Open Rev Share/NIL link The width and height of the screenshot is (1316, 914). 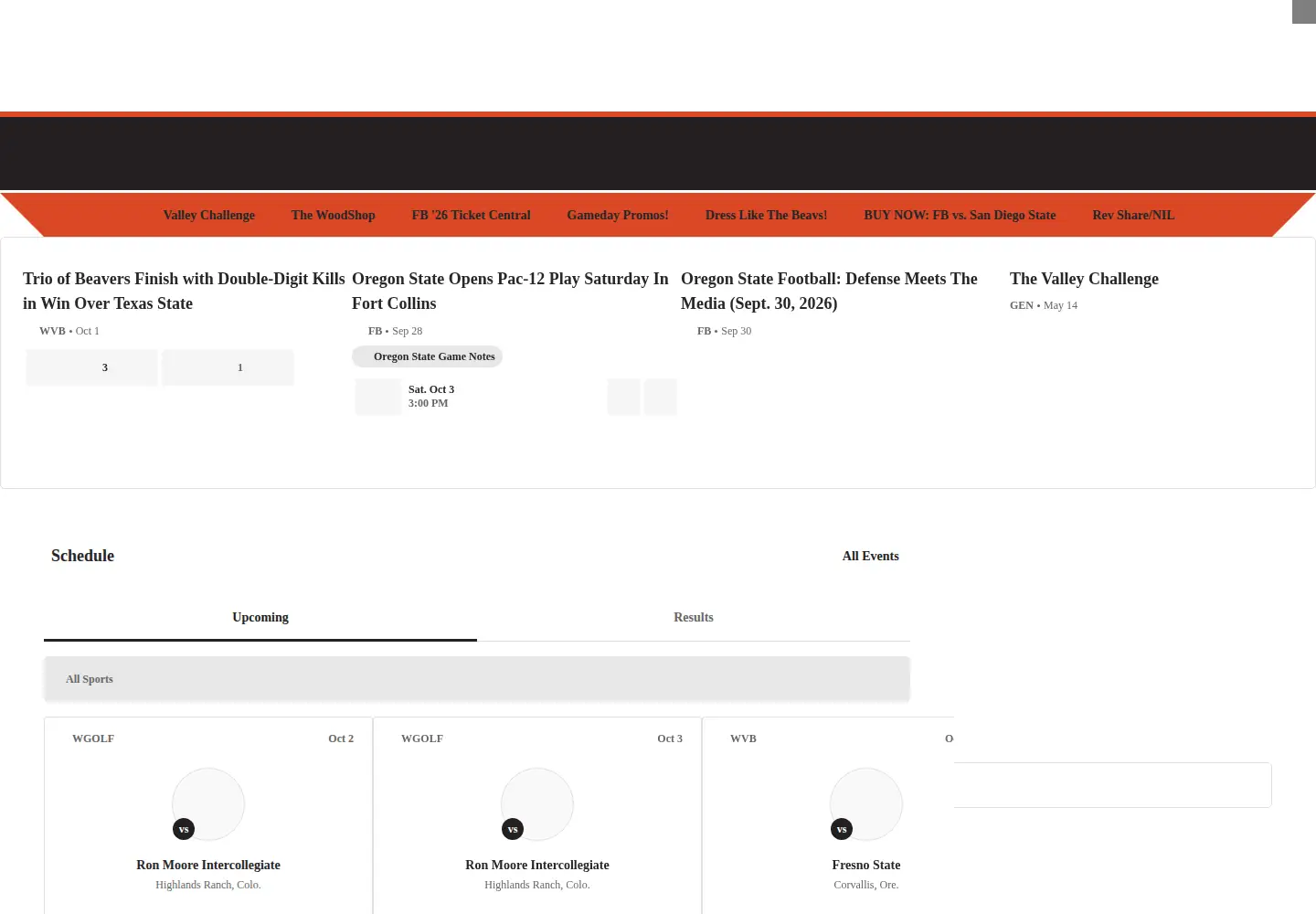[x=1133, y=216]
